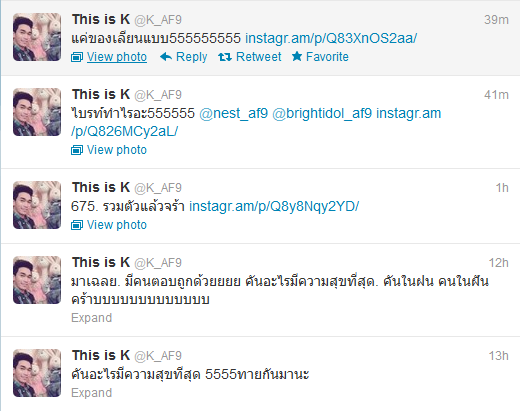This screenshot has height=411, width=520.
Task: Open the 41m timestamp permalink
Action: 496,95
